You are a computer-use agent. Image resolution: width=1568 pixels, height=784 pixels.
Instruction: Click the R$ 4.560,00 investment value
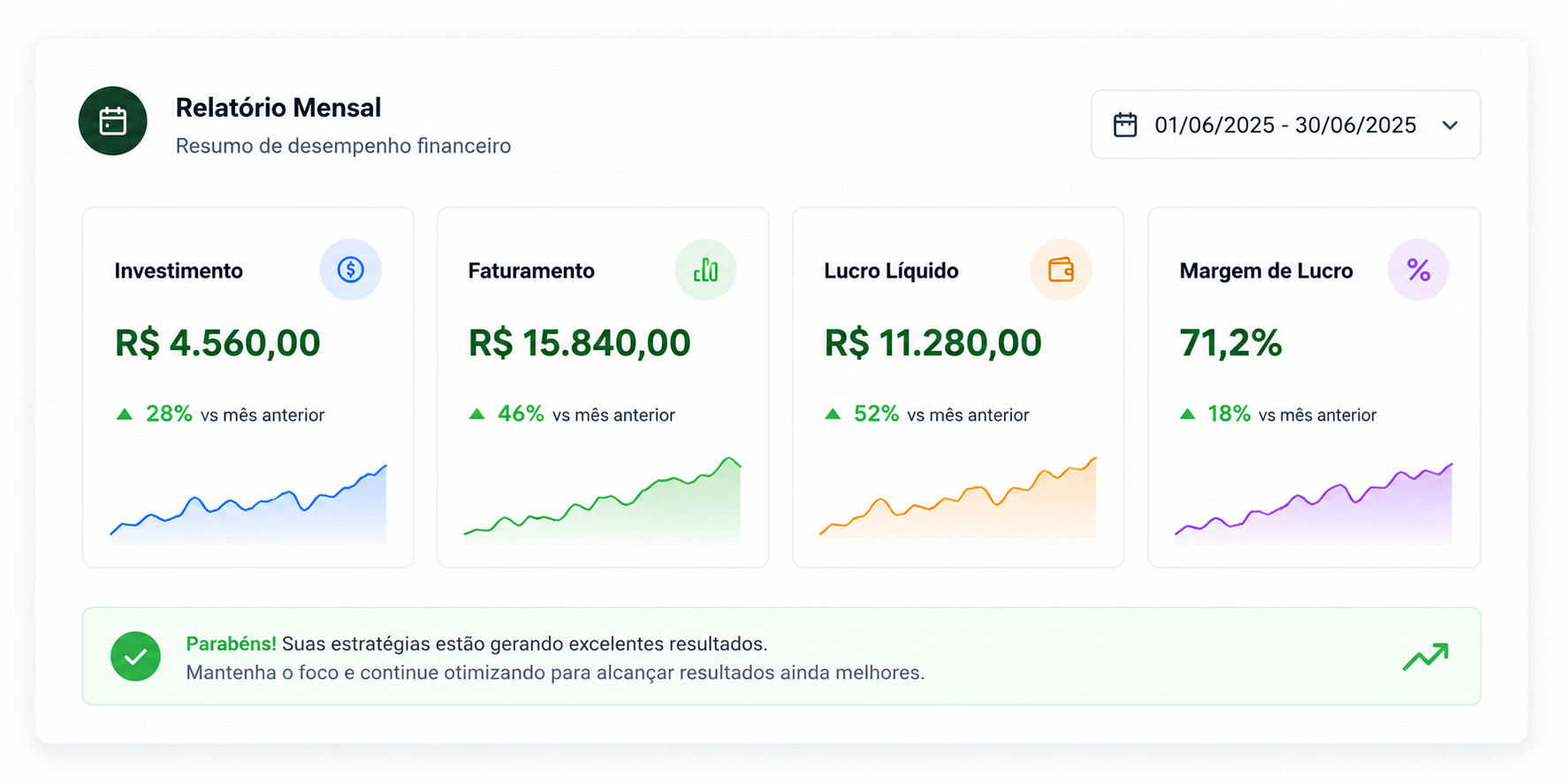(x=217, y=343)
